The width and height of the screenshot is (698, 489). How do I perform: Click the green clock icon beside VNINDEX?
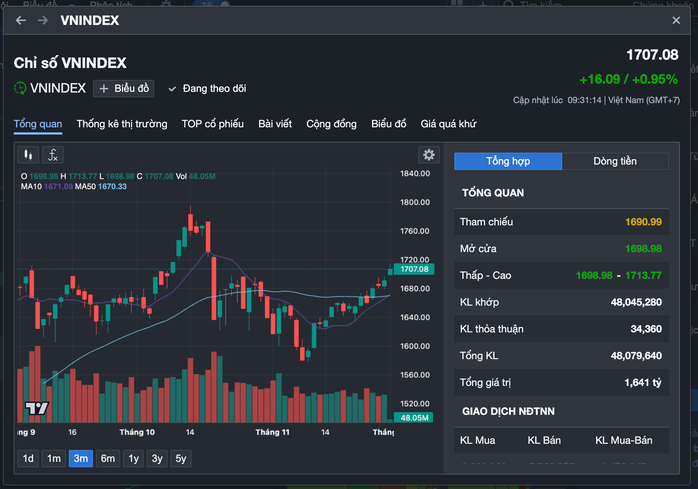(20, 88)
